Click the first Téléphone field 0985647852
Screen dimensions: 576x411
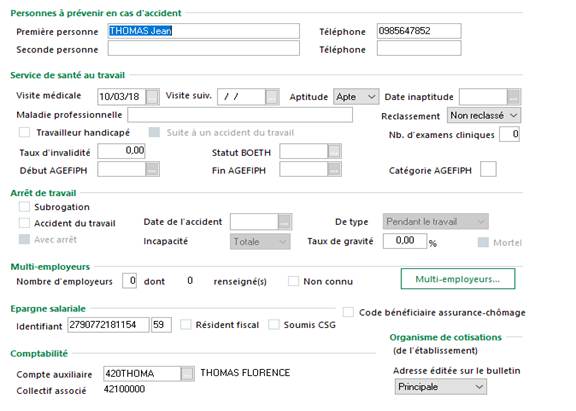419,31
